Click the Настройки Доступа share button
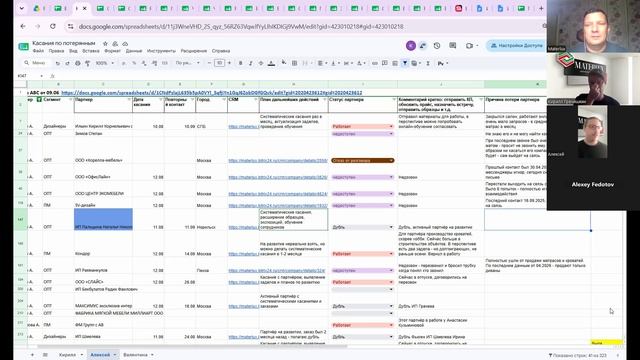The image size is (640, 360). (x=516, y=46)
